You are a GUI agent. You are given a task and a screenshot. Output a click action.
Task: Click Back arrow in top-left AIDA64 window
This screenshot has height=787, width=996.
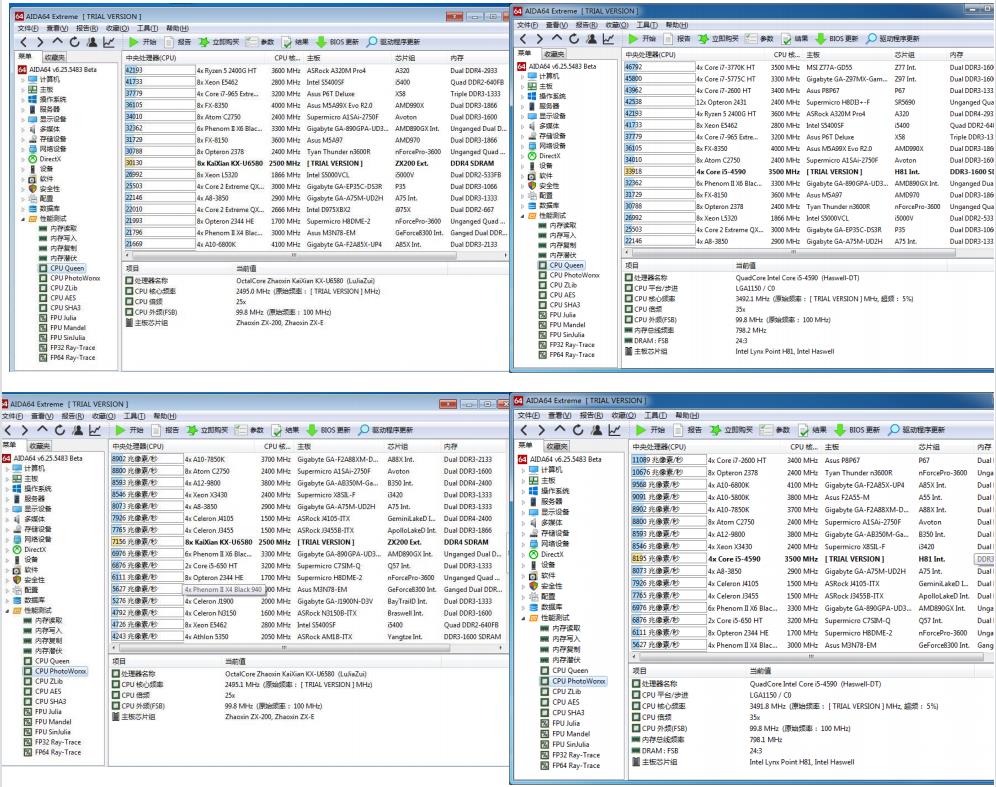point(24,42)
